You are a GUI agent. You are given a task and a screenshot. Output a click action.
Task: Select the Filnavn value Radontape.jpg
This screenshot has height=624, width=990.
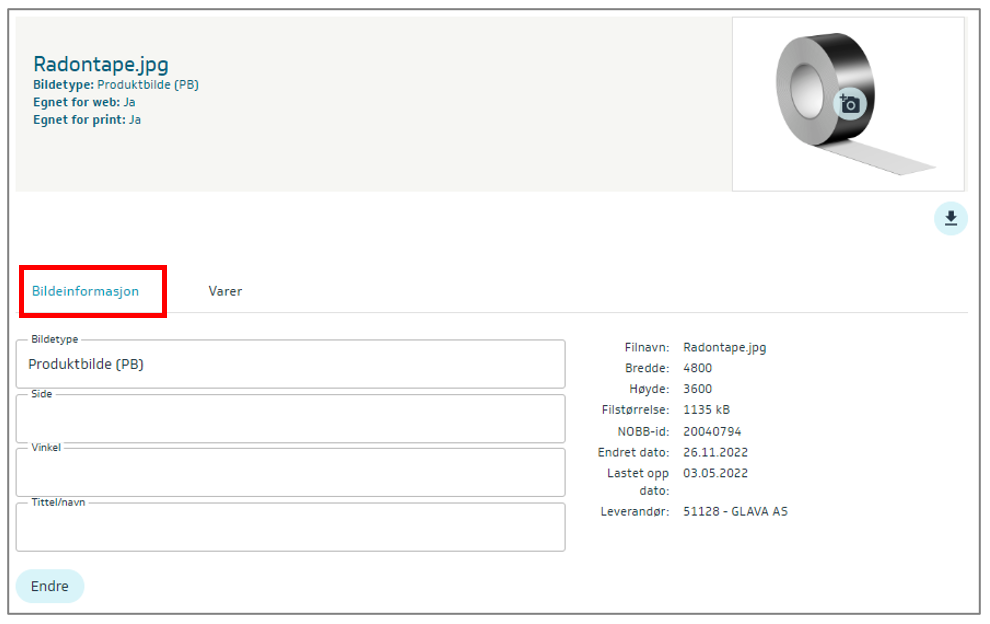pyautogui.click(x=724, y=348)
